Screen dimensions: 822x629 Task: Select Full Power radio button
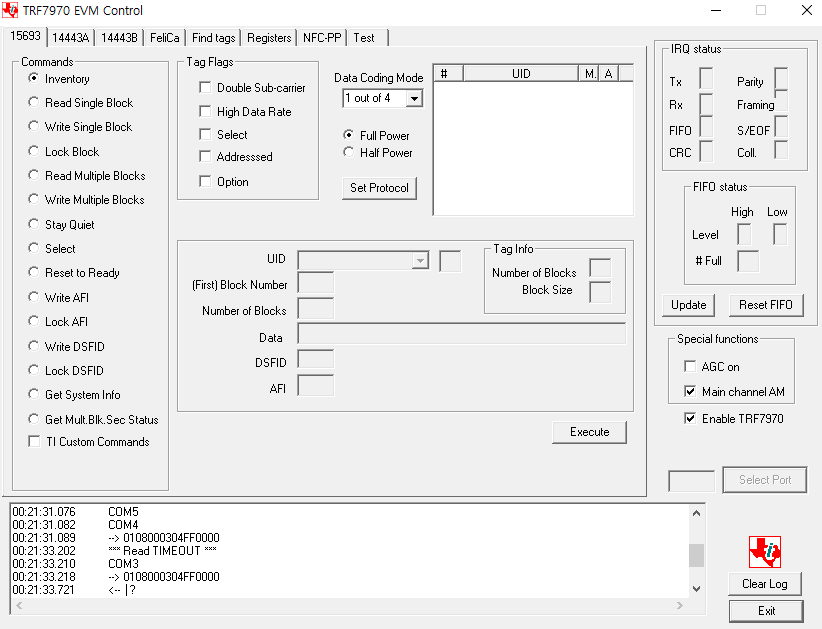coord(348,135)
